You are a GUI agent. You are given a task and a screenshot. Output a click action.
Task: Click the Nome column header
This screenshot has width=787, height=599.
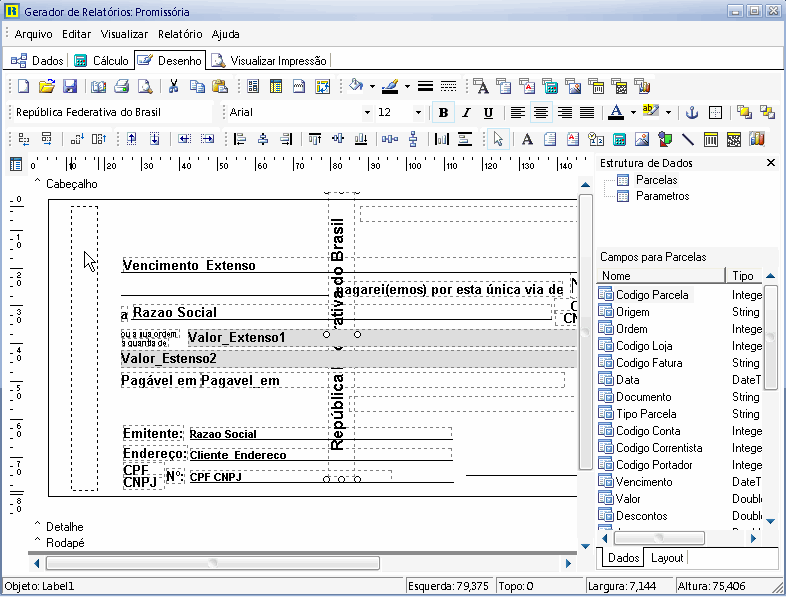661,276
